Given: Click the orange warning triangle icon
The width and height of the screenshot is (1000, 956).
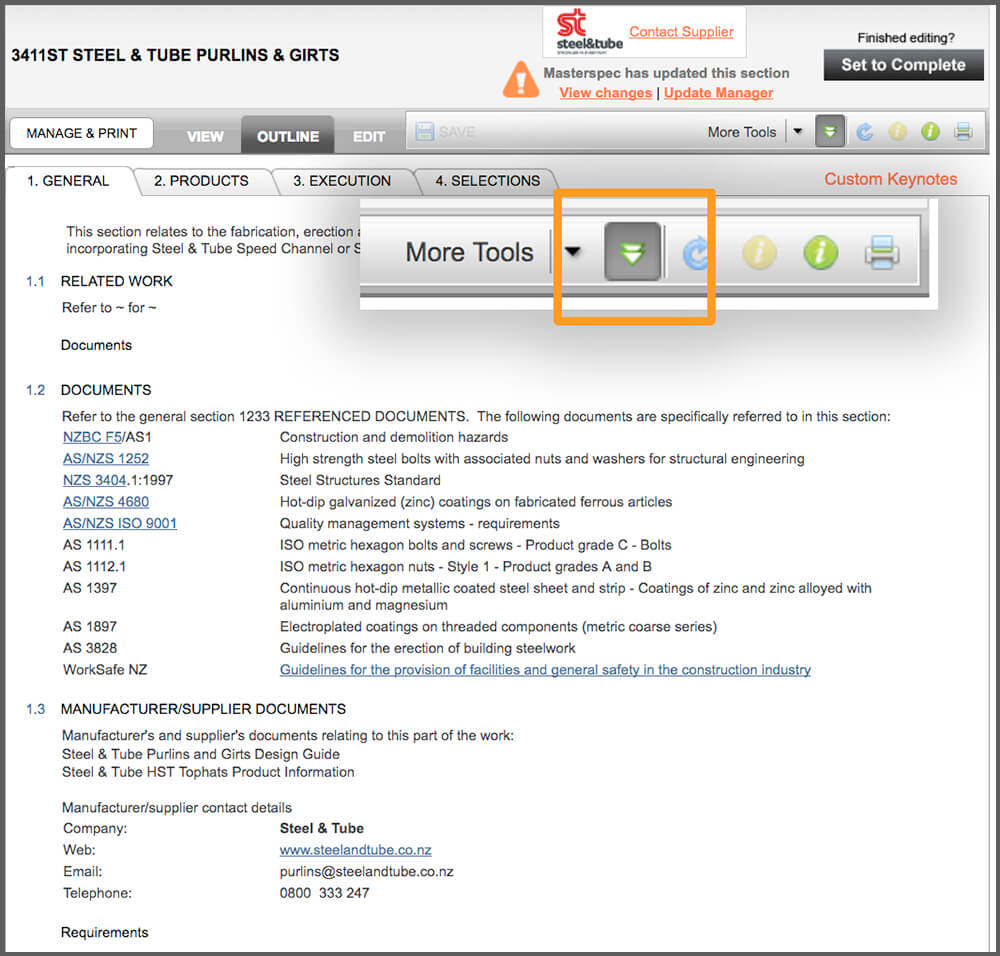Looking at the screenshot, I should pyautogui.click(x=520, y=80).
